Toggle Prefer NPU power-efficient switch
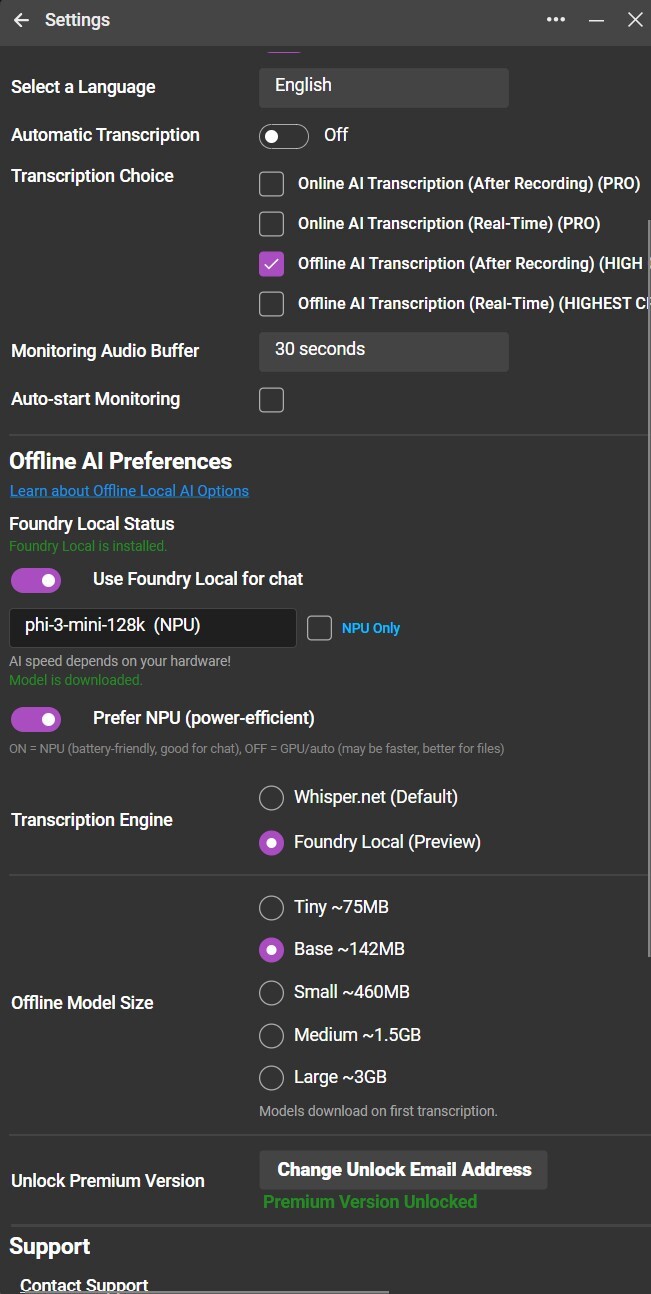 [x=36, y=719]
